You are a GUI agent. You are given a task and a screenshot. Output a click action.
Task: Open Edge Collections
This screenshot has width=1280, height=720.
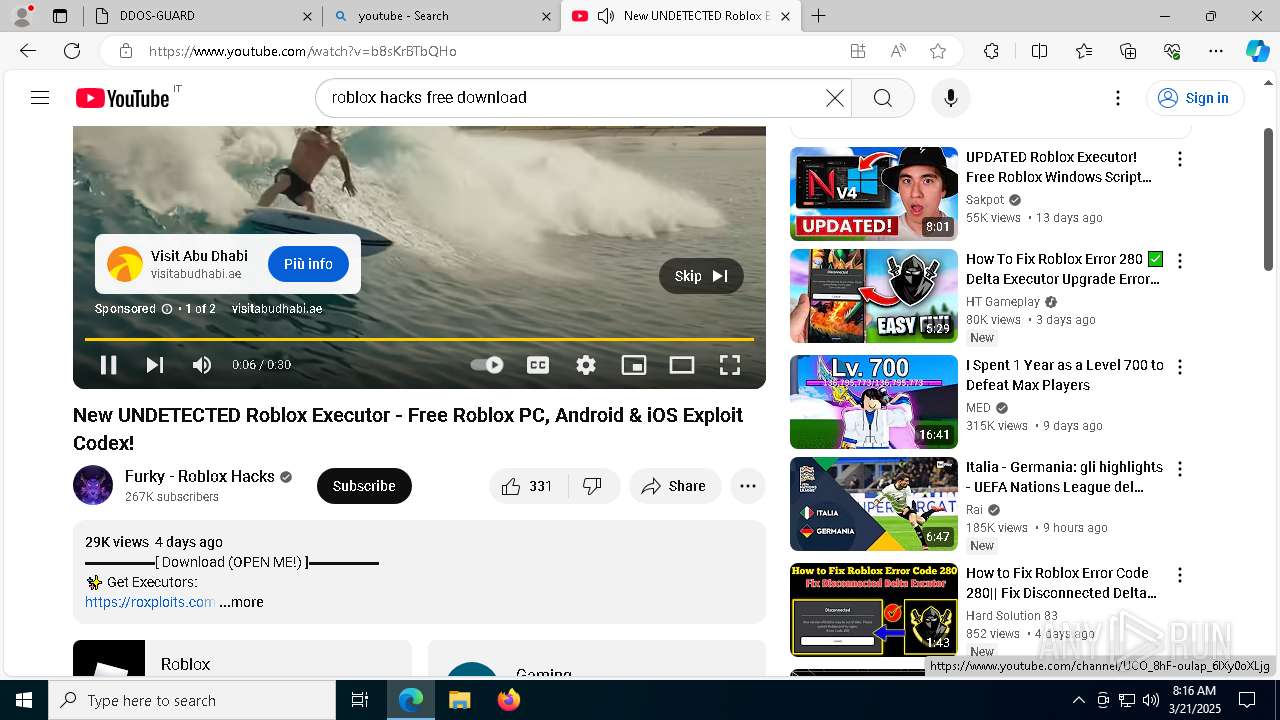pyautogui.click(x=1128, y=51)
